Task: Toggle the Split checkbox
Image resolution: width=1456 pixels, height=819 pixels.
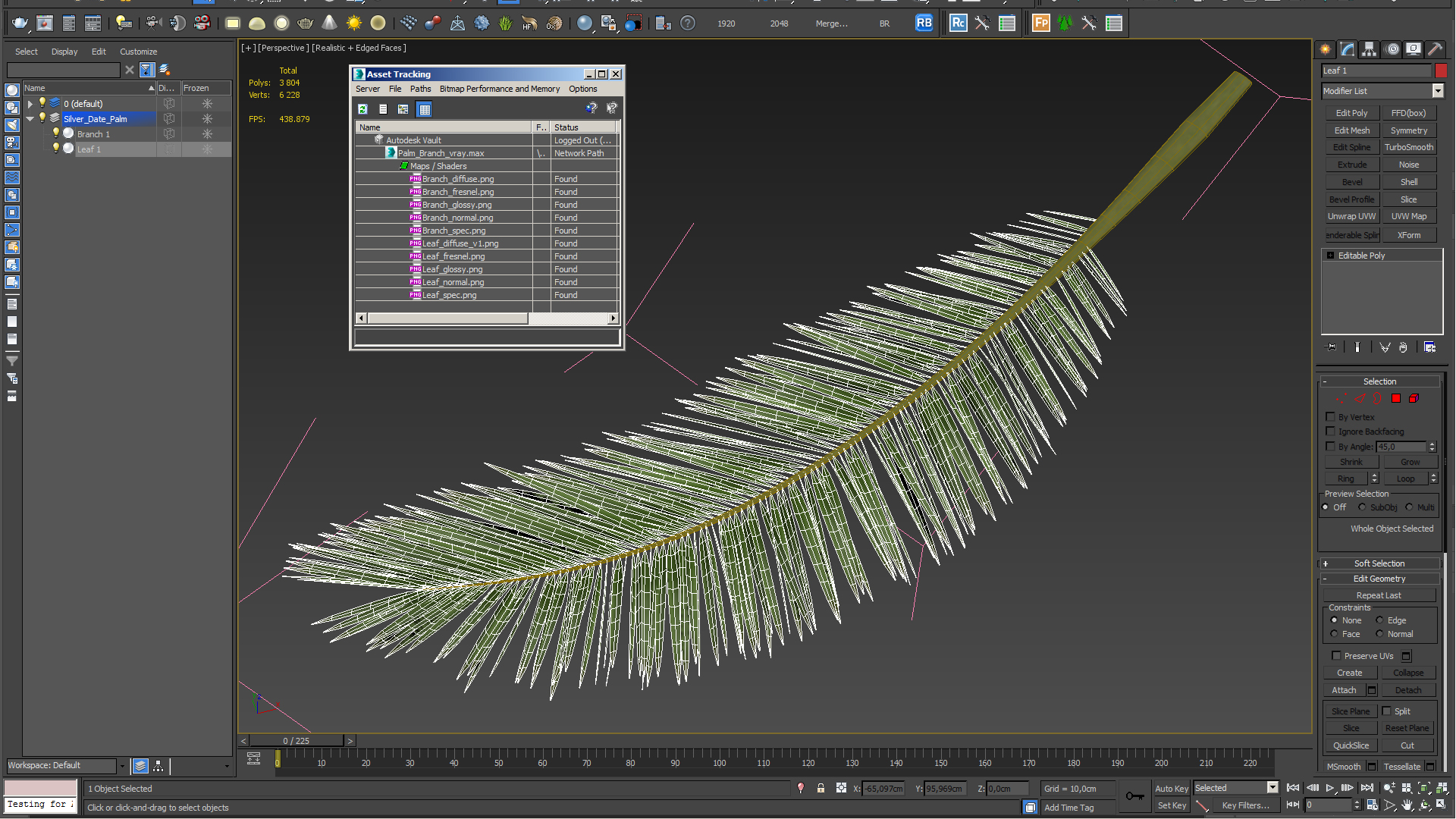Action: tap(1387, 711)
